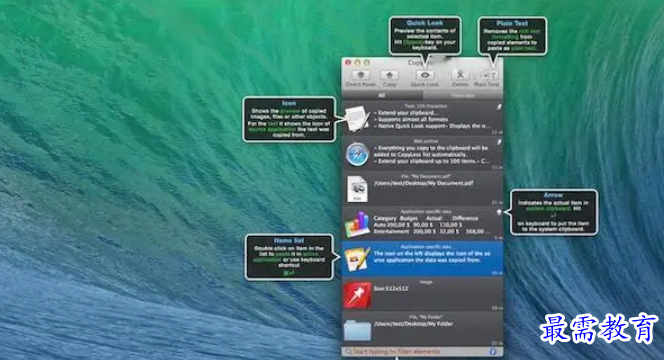Click the Delete toolbar icon

click(460, 75)
